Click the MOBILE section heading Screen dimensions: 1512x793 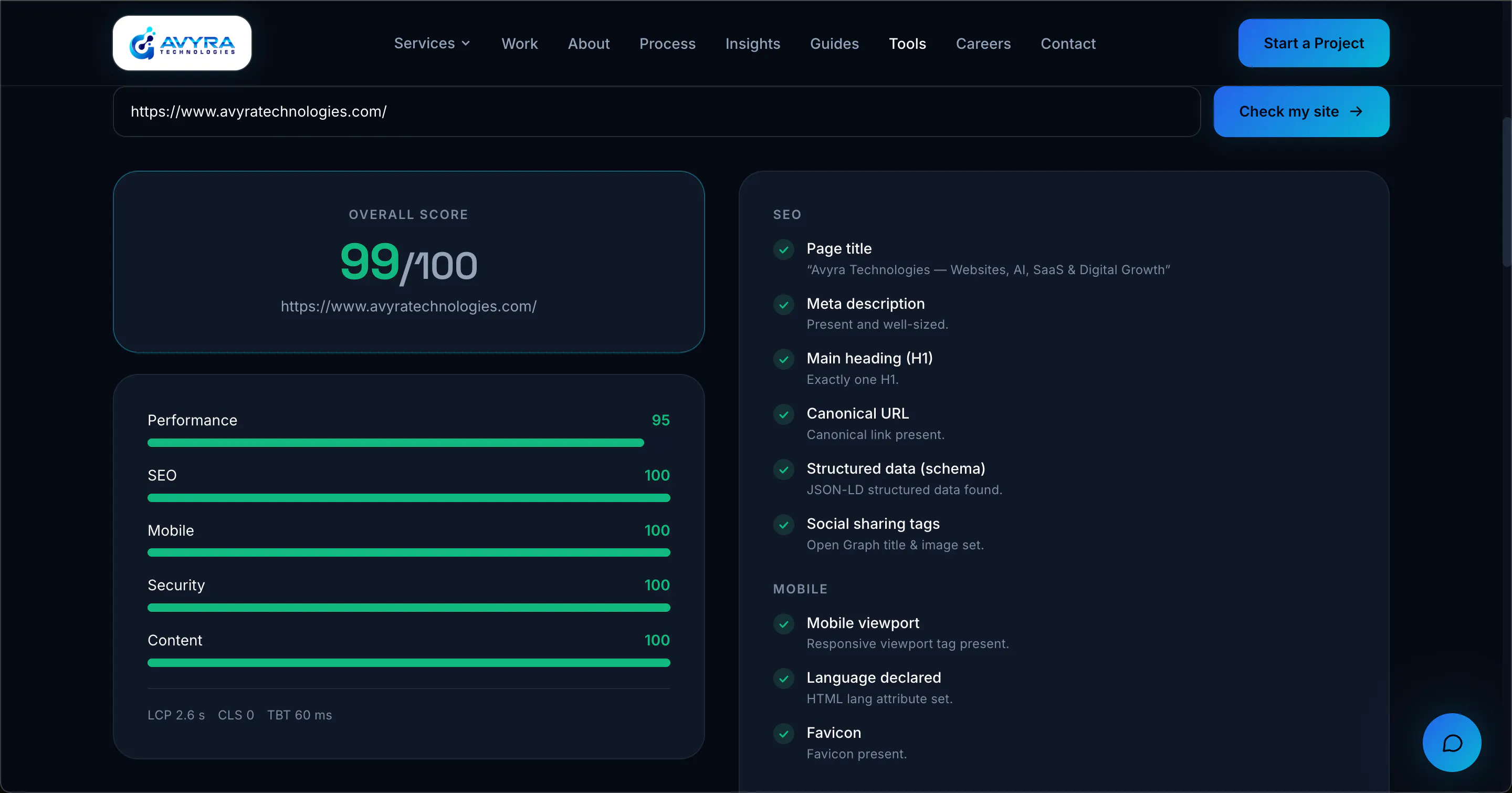[x=800, y=589]
